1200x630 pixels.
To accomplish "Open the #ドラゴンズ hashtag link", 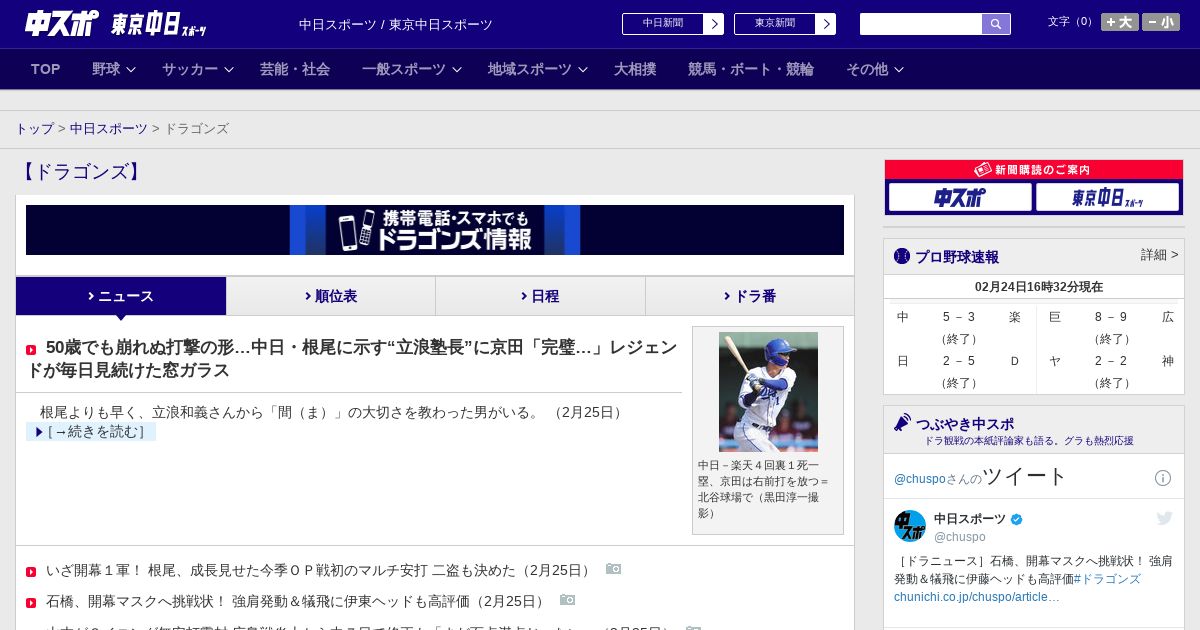I will (x=1107, y=579).
